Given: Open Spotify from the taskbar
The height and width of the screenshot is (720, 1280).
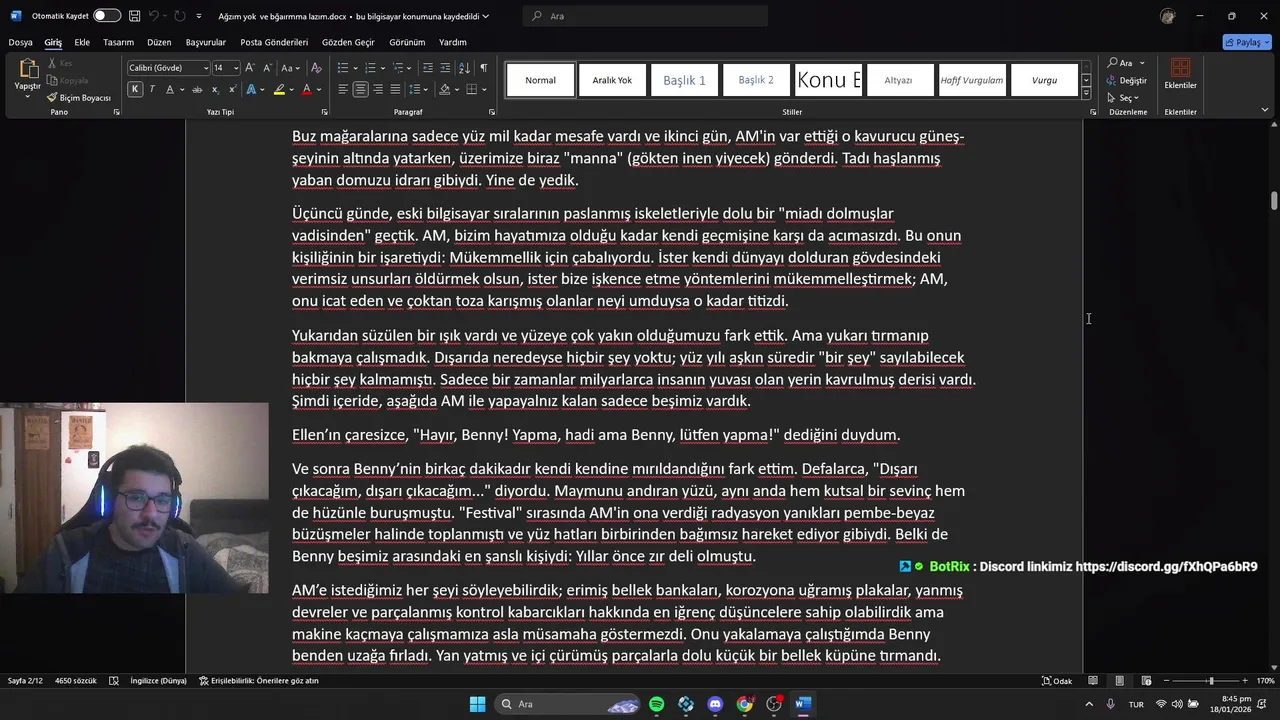Looking at the screenshot, I should click(x=657, y=704).
